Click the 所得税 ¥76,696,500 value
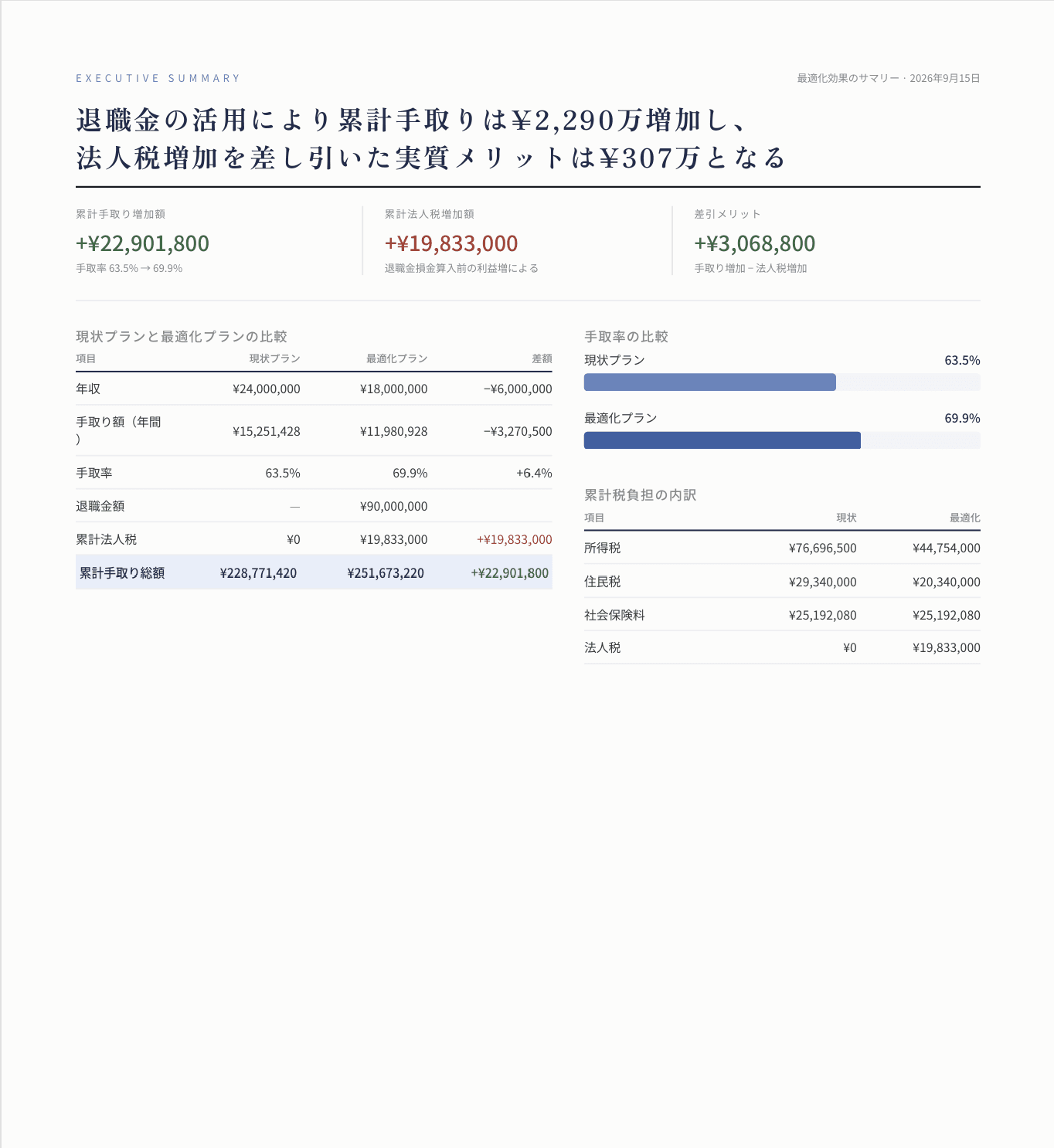1054x1148 pixels. click(x=823, y=548)
